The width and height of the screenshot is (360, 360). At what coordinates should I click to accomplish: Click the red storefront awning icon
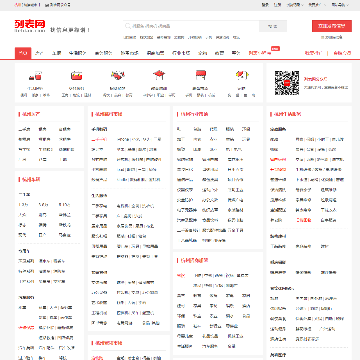pos(201,76)
